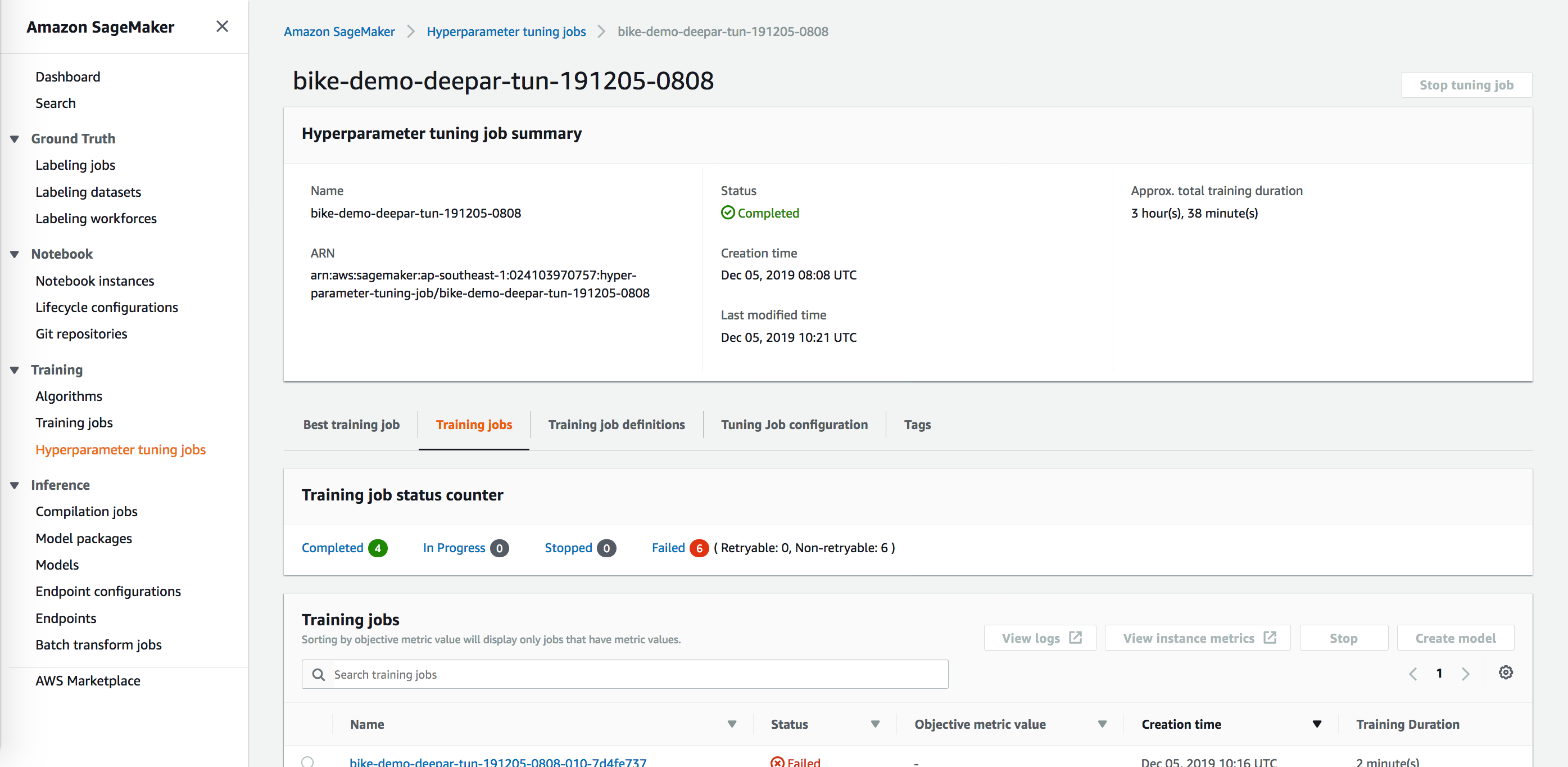Filter by Failed jobs counter
The height and width of the screenshot is (767, 1568).
click(x=680, y=548)
